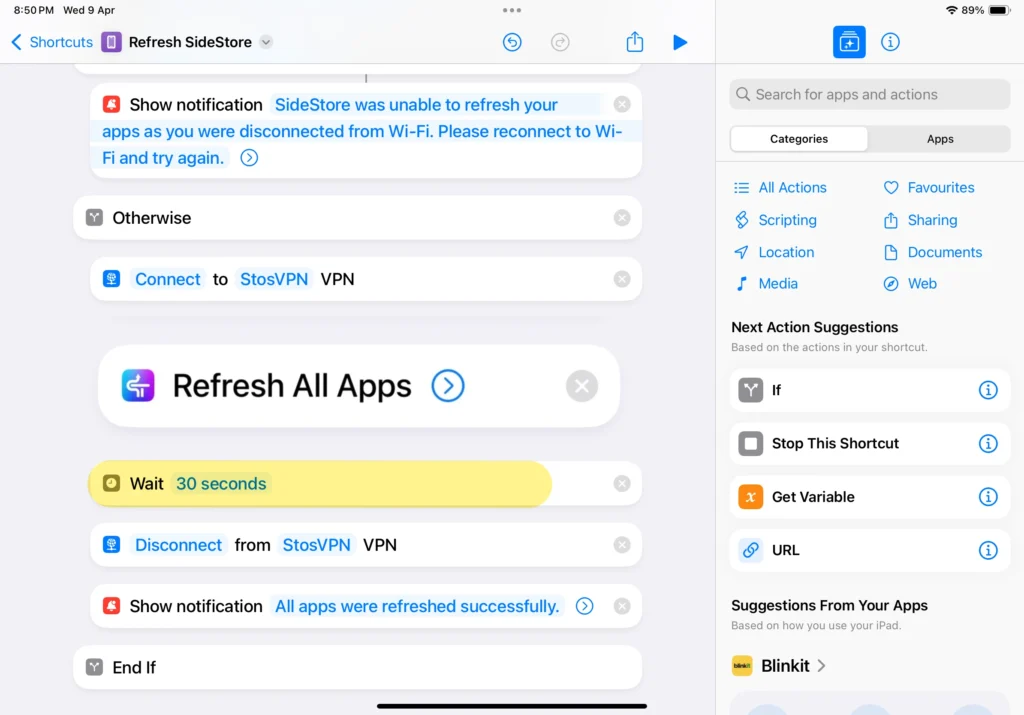
Task: Open All Actions category
Action: (x=780, y=188)
